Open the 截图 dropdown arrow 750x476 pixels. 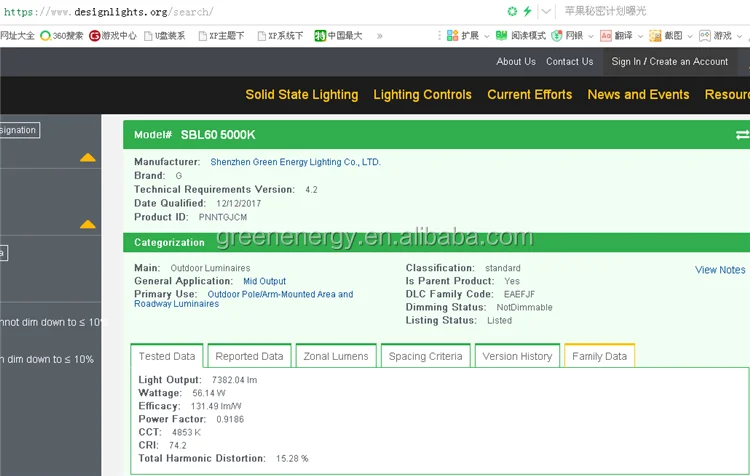690,36
